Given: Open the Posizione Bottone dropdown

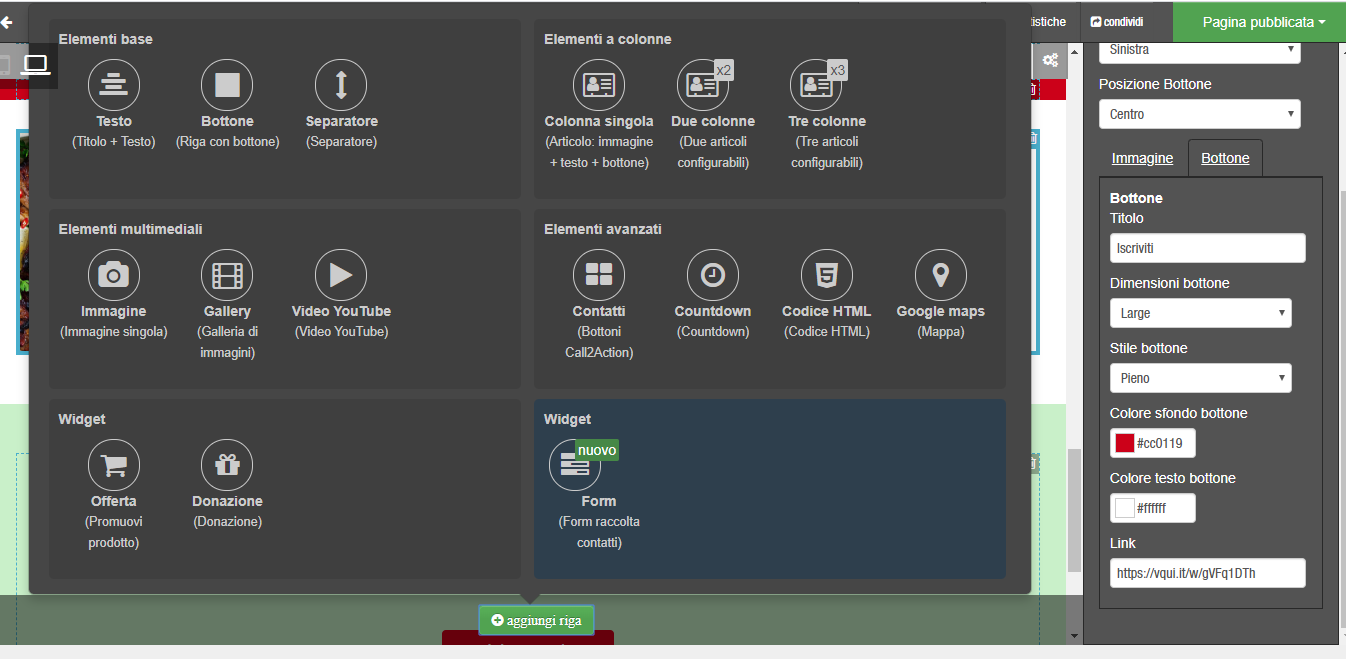Looking at the screenshot, I should (x=1199, y=114).
